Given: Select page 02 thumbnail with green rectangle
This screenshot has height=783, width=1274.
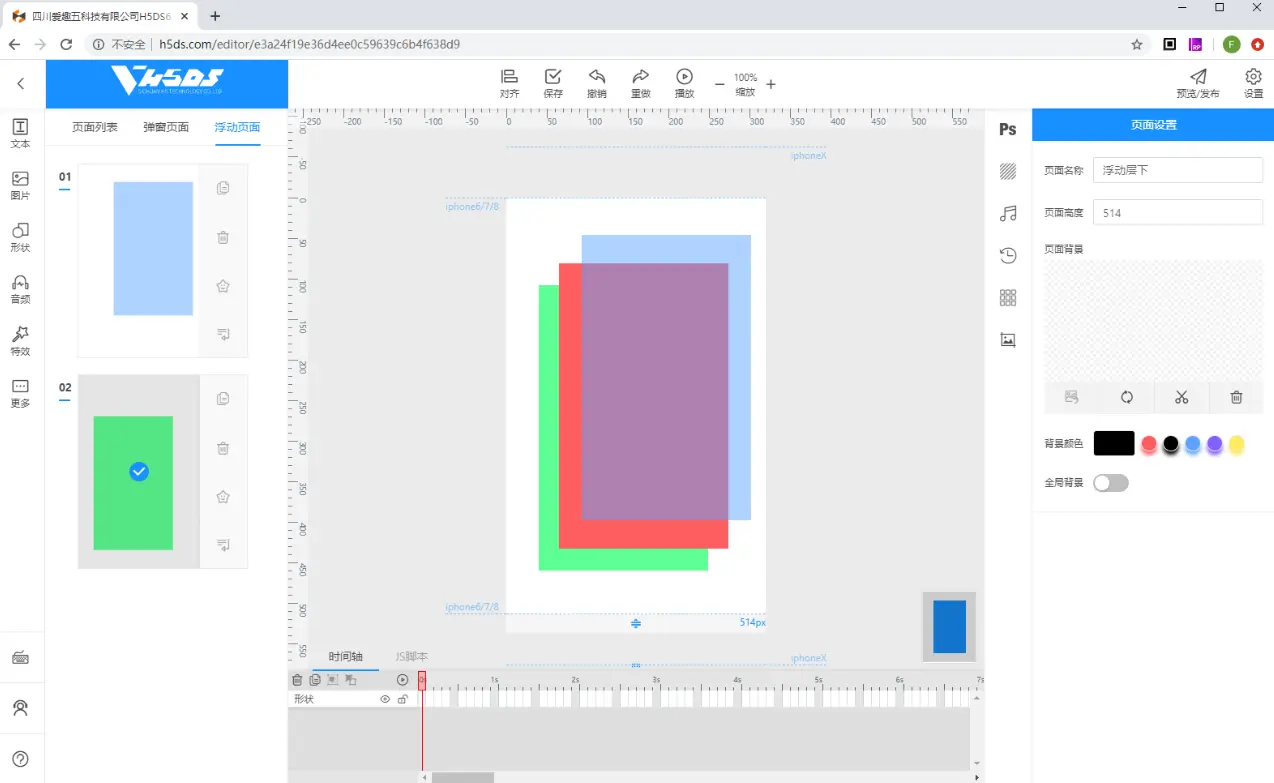Looking at the screenshot, I should pos(138,472).
